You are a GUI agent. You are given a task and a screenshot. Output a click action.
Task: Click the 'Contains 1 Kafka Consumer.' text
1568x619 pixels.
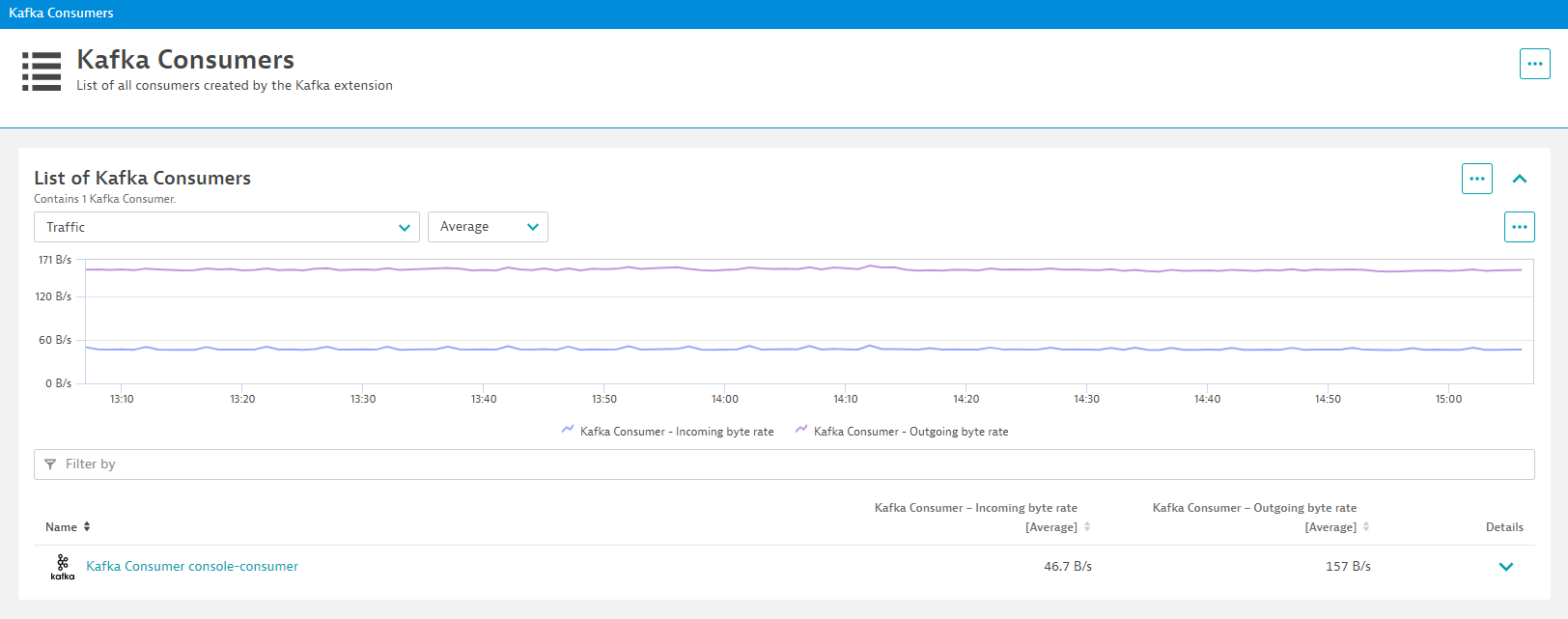(x=105, y=199)
